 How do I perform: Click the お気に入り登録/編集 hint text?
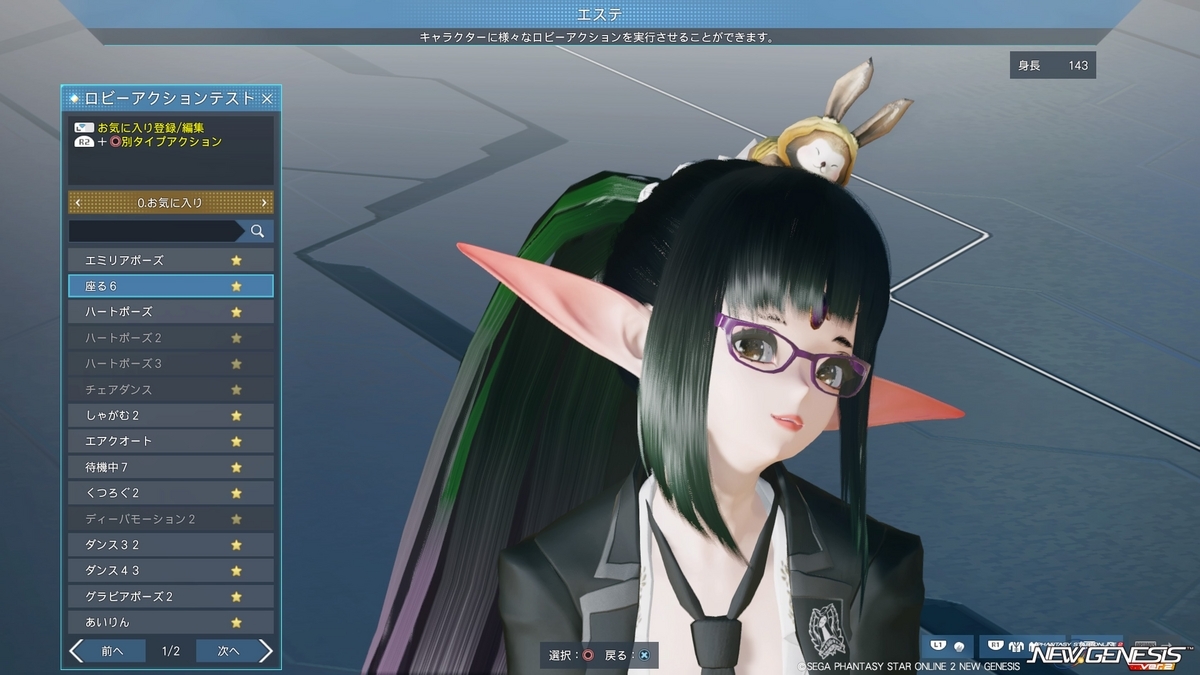click(150, 128)
